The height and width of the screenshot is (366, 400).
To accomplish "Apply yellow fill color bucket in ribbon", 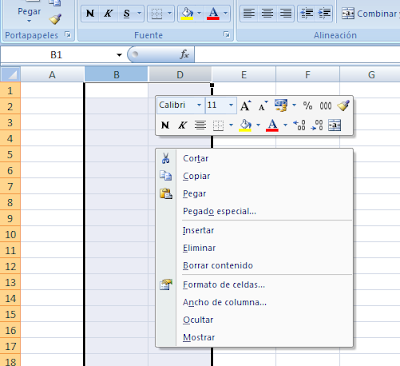I will [187, 14].
